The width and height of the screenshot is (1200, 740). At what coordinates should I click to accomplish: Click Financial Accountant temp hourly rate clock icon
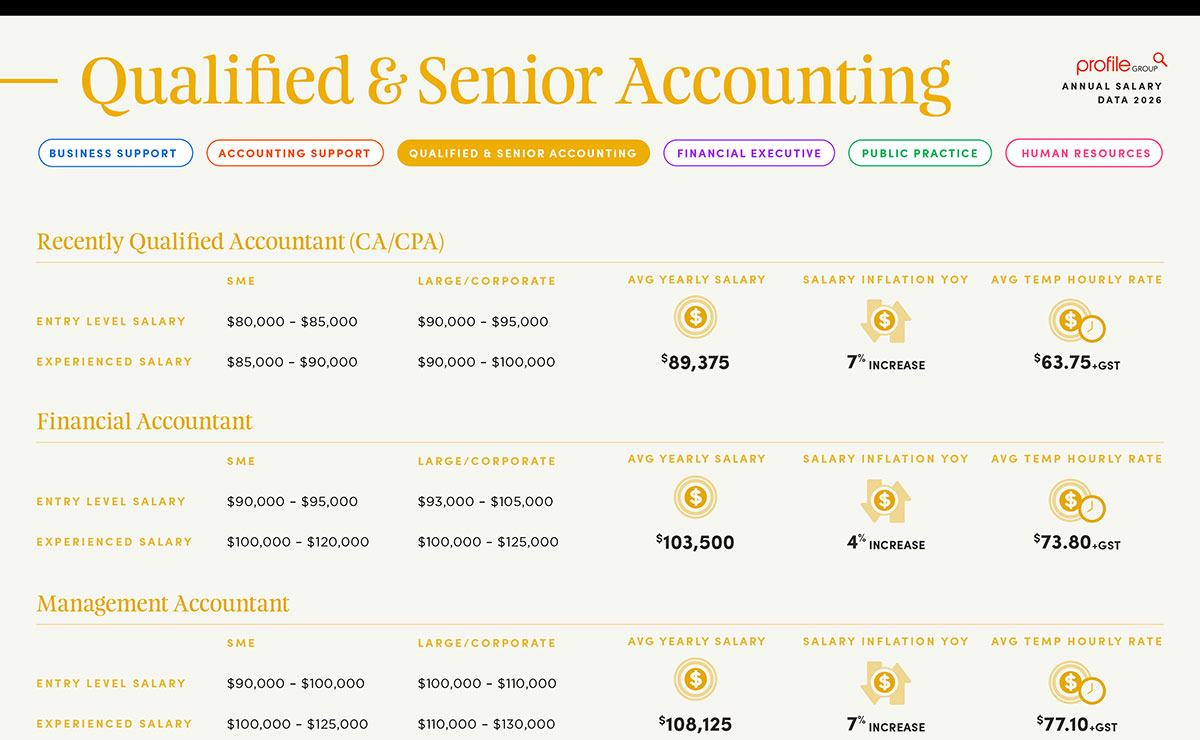click(1076, 502)
